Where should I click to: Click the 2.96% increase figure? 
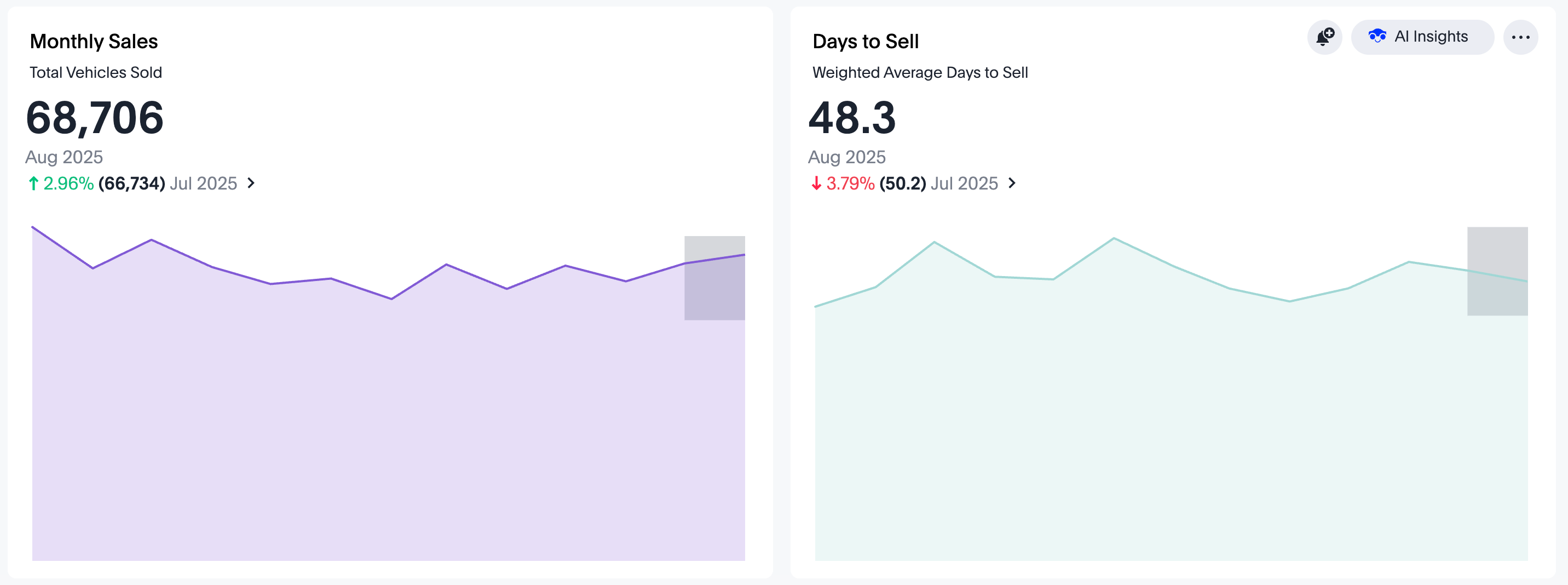[x=68, y=183]
